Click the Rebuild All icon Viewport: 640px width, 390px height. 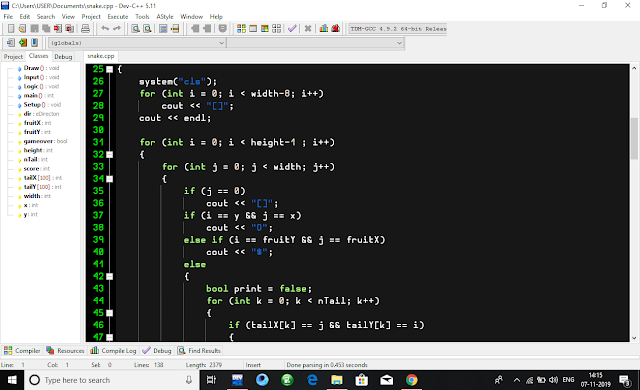[277, 29]
